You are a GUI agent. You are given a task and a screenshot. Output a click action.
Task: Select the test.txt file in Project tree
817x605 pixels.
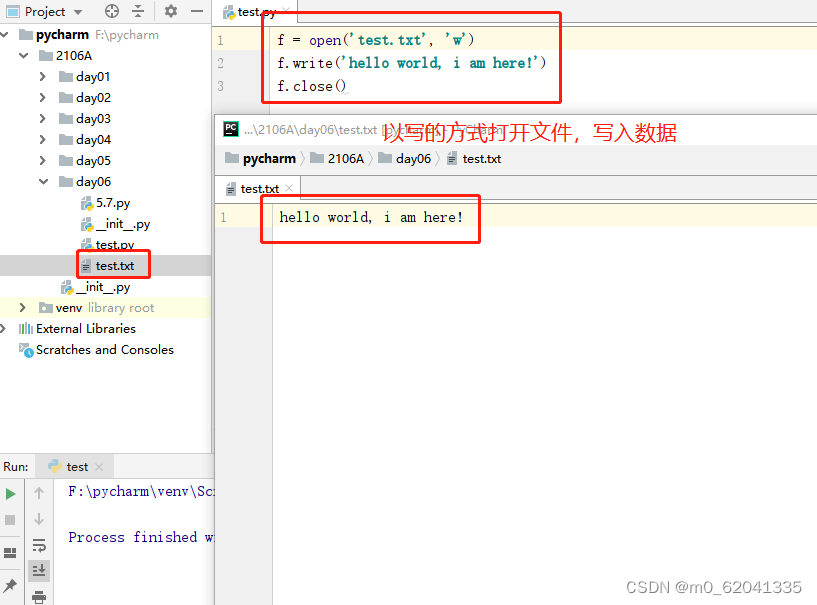(113, 265)
